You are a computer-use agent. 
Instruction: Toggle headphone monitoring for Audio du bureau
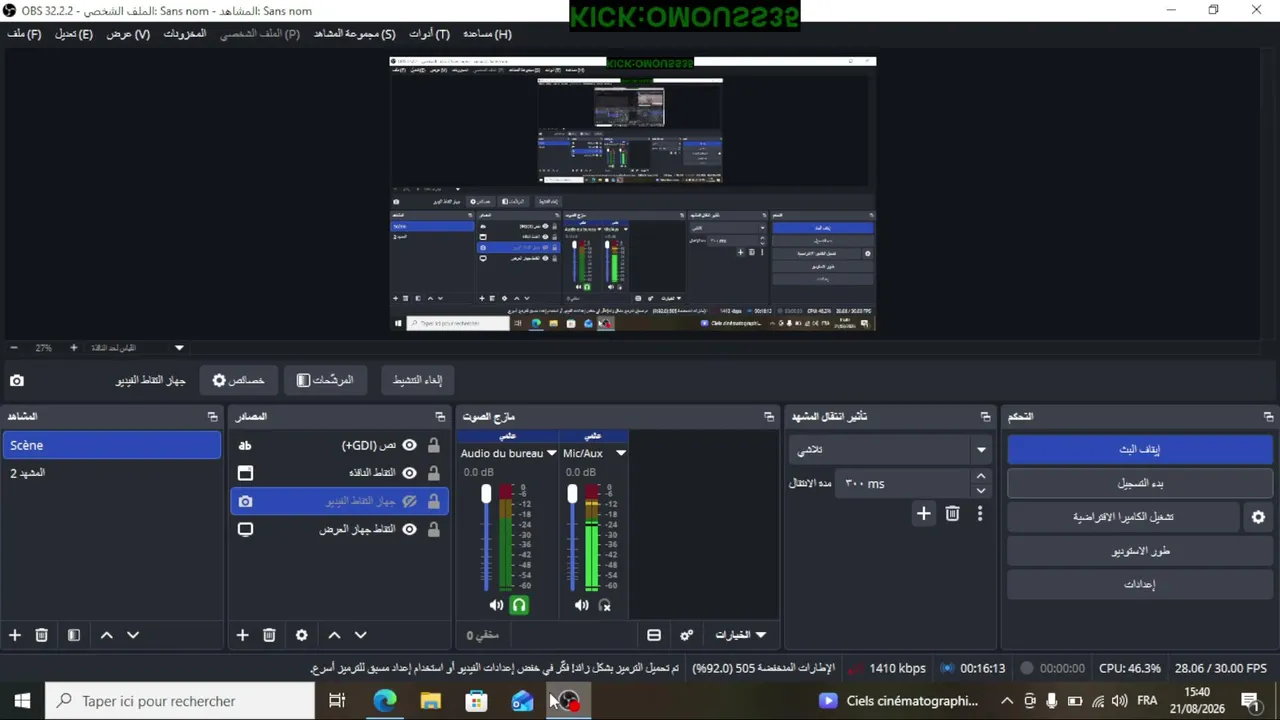[519, 605]
